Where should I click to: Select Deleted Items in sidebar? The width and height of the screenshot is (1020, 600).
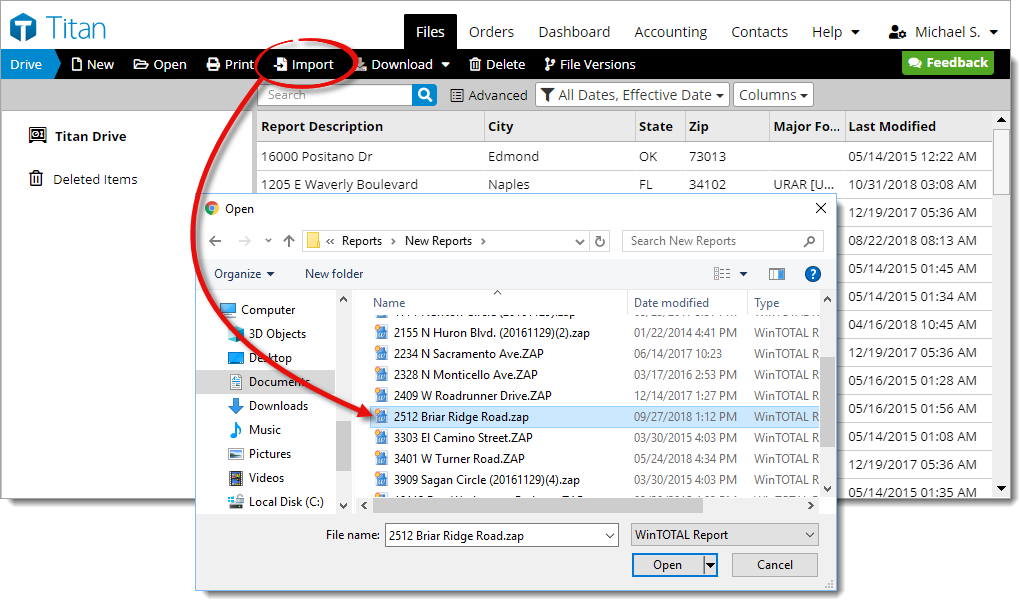(x=95, y=179)
